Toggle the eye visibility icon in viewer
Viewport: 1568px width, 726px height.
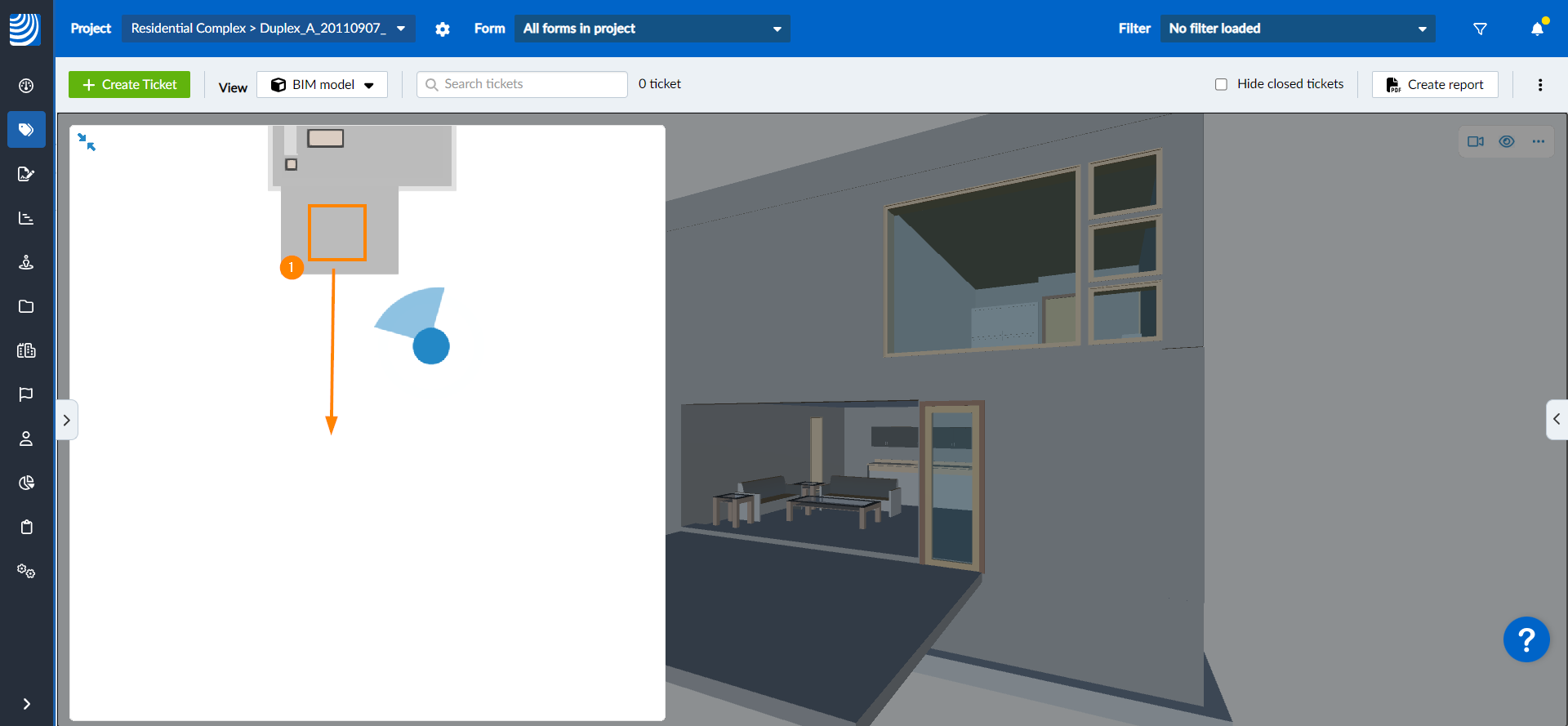click(x=1507, y=141)
